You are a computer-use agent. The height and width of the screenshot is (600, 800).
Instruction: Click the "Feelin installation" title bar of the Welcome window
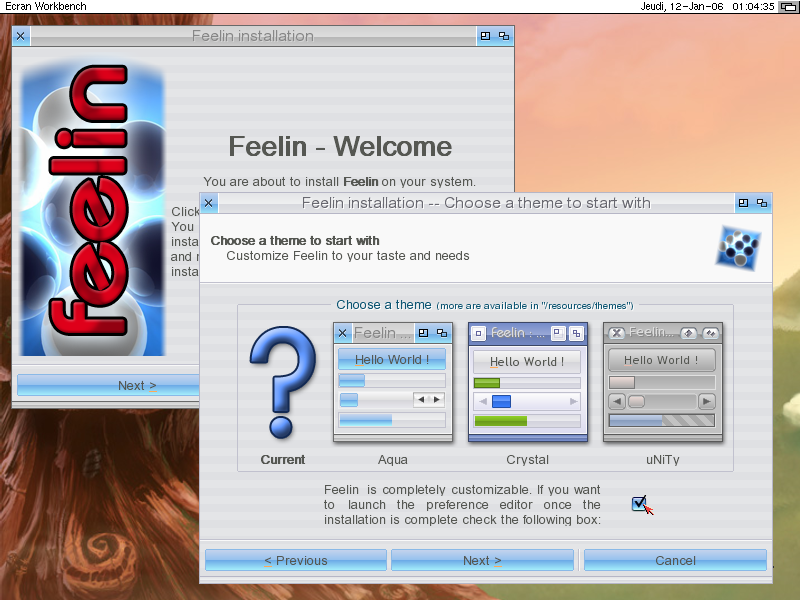click(253, 36)
